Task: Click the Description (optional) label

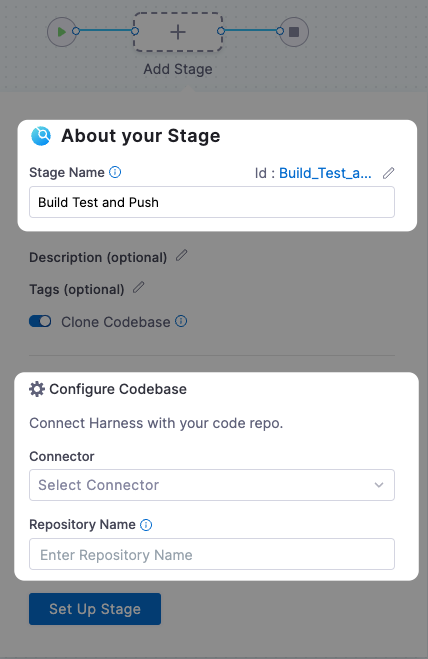Action: pyautogui.click(x=98, y=257)
